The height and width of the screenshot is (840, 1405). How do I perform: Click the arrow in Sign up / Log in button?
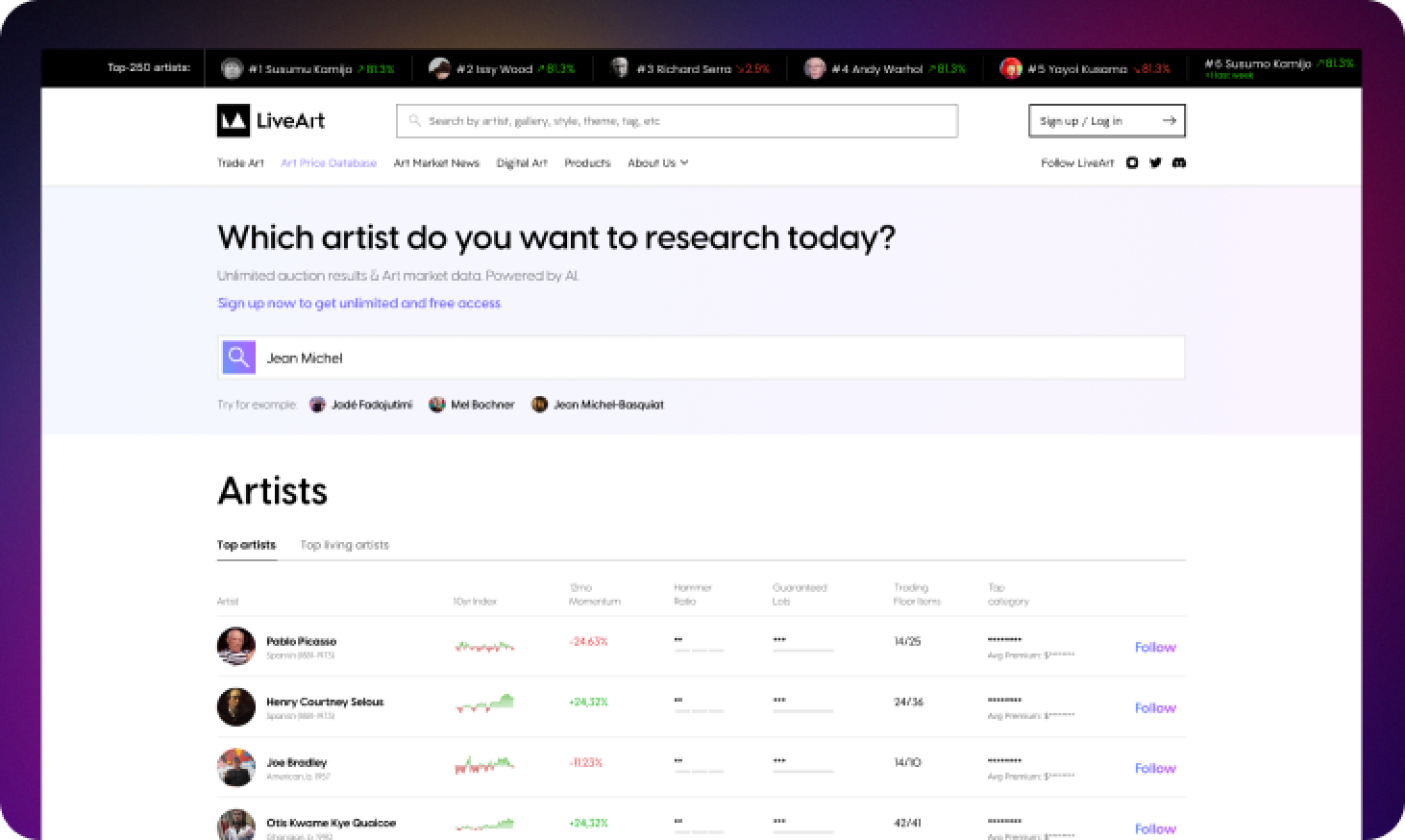[x=1169, y=121]
